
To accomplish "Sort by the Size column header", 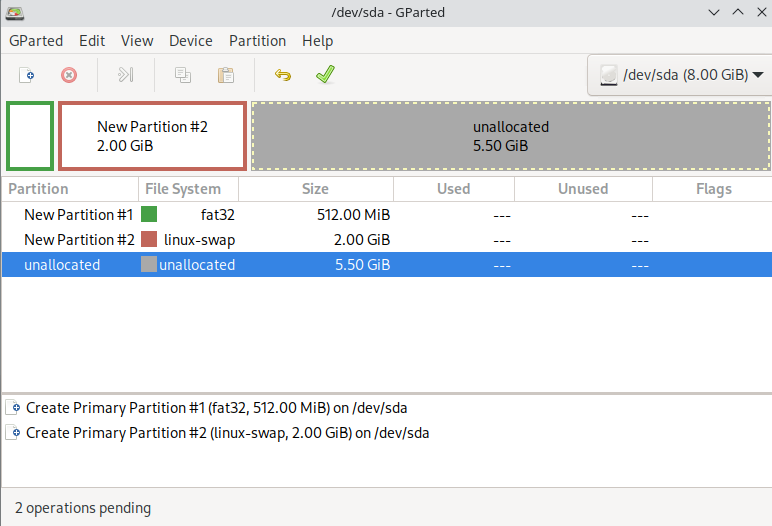I will pos(315,188).
